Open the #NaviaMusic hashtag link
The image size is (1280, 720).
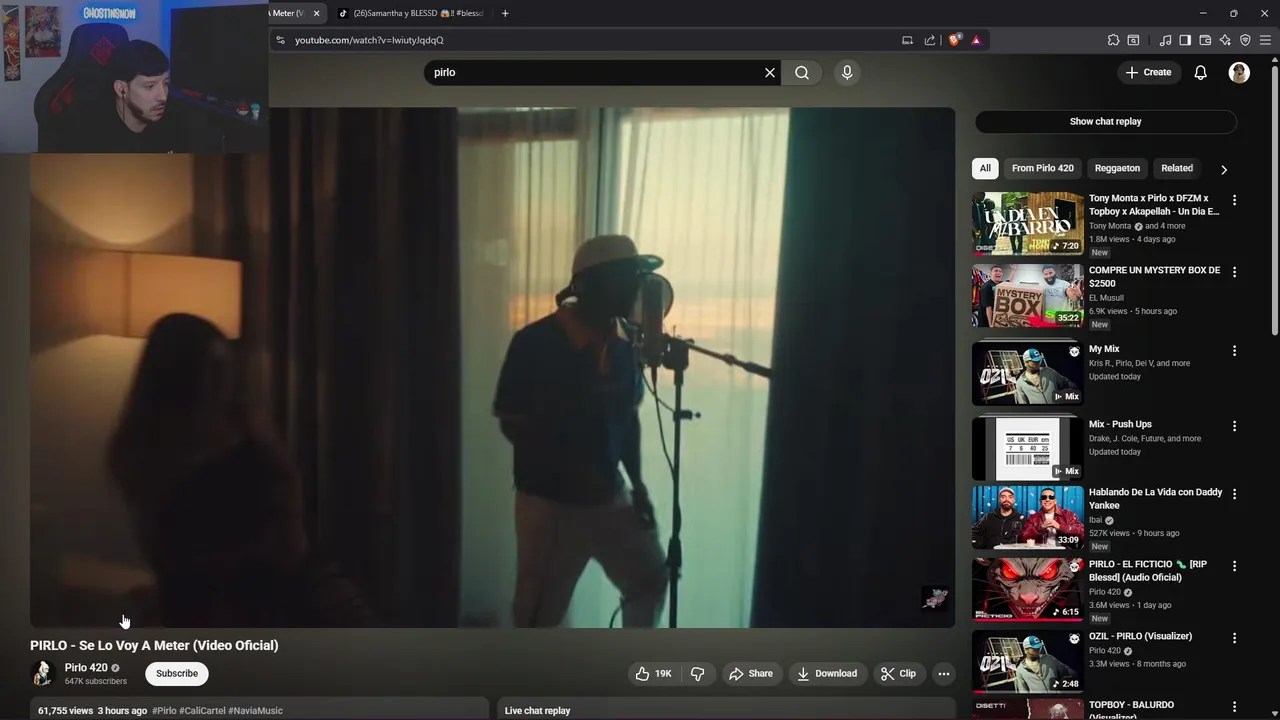pyautogui.click(x=255, y=711)
